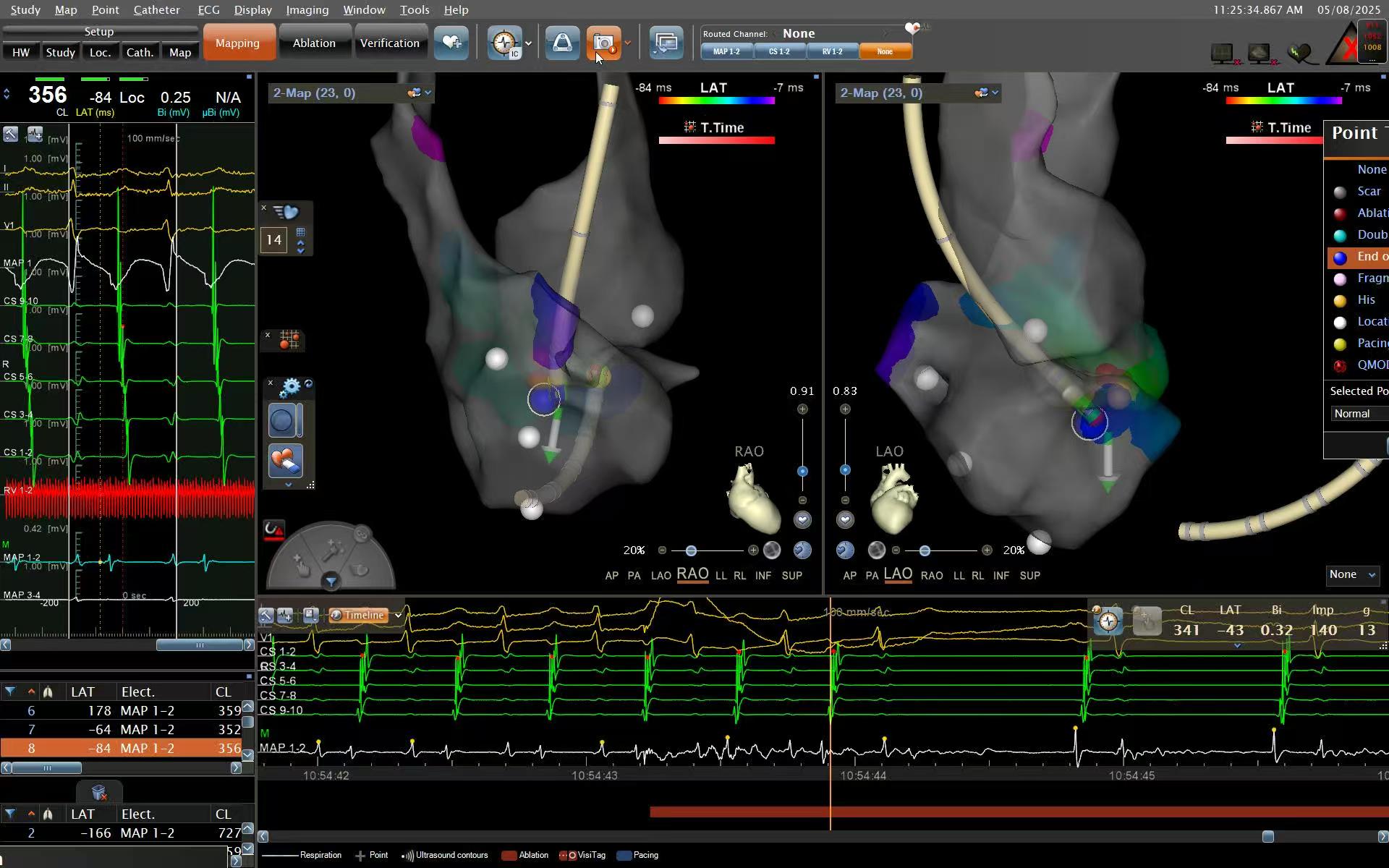Click the HW setup button
The width and height of the screenshot is (1389, 868).
[21, 52]
